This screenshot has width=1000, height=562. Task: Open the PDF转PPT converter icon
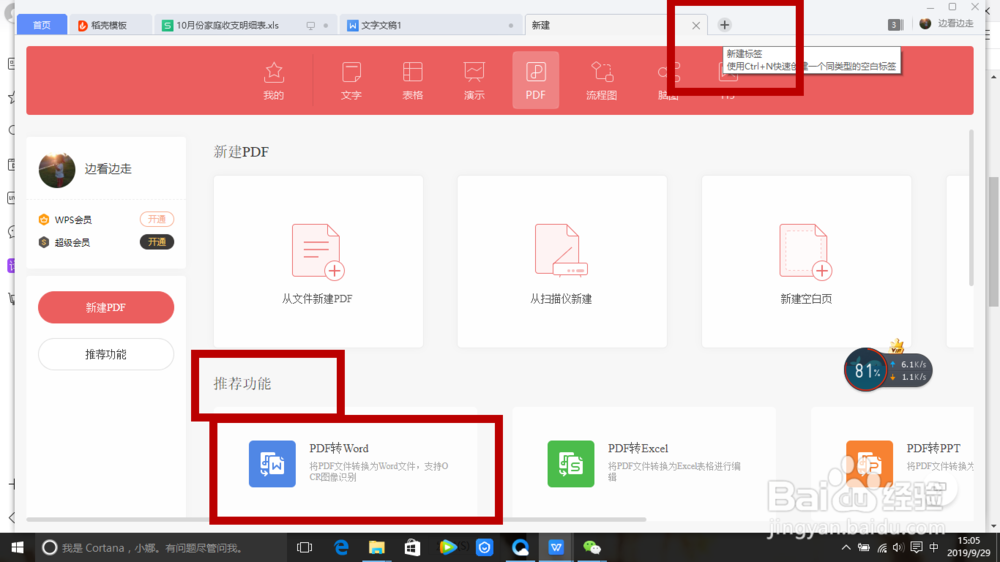click(x=869, y=464)
